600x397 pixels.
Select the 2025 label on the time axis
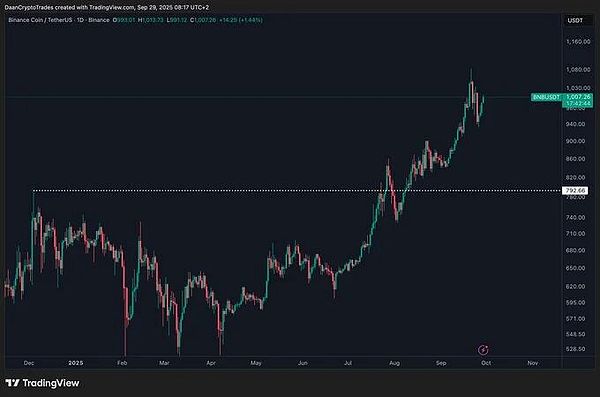(75, 363)
